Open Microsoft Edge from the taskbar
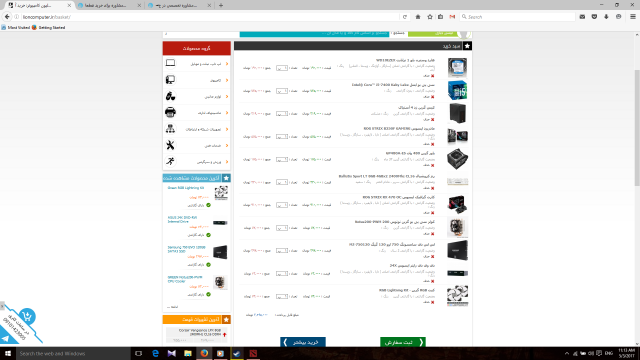 tap(155, 353)
